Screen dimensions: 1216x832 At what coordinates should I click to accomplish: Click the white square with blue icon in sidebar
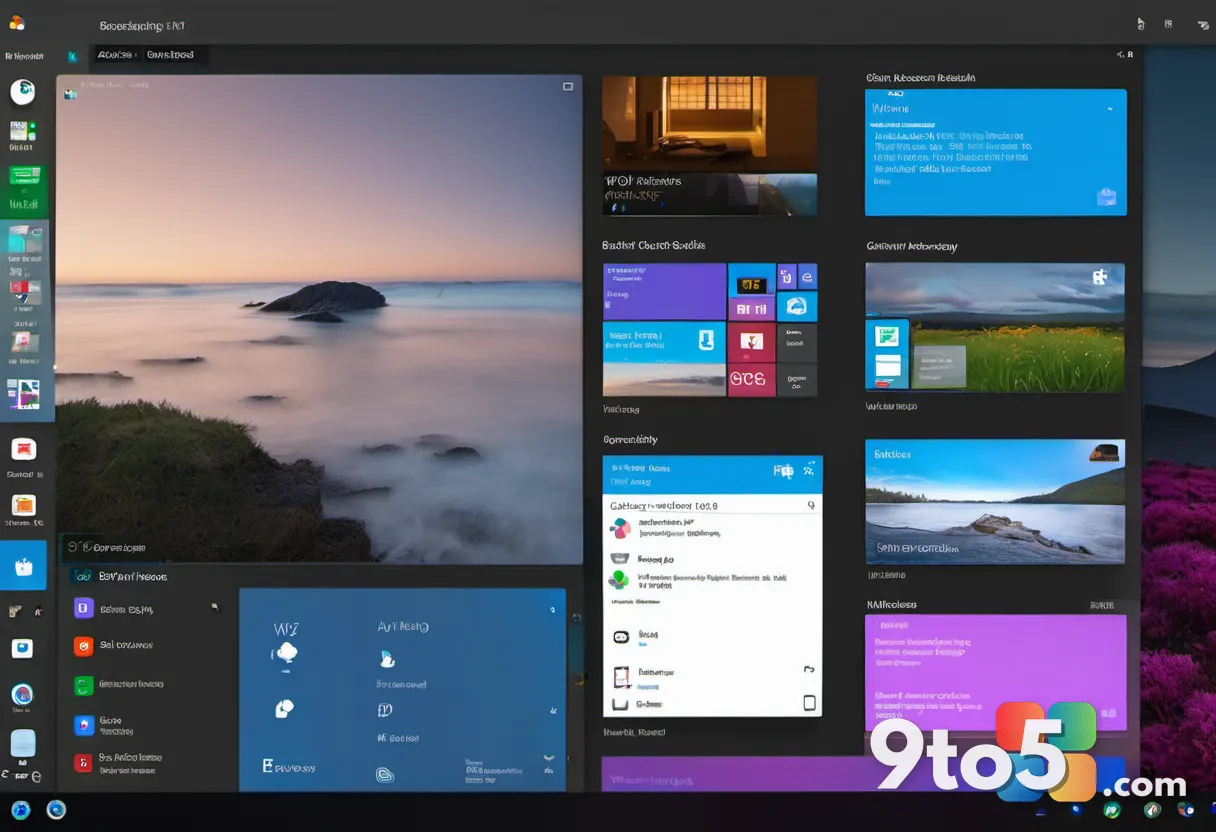click(22, 648)
